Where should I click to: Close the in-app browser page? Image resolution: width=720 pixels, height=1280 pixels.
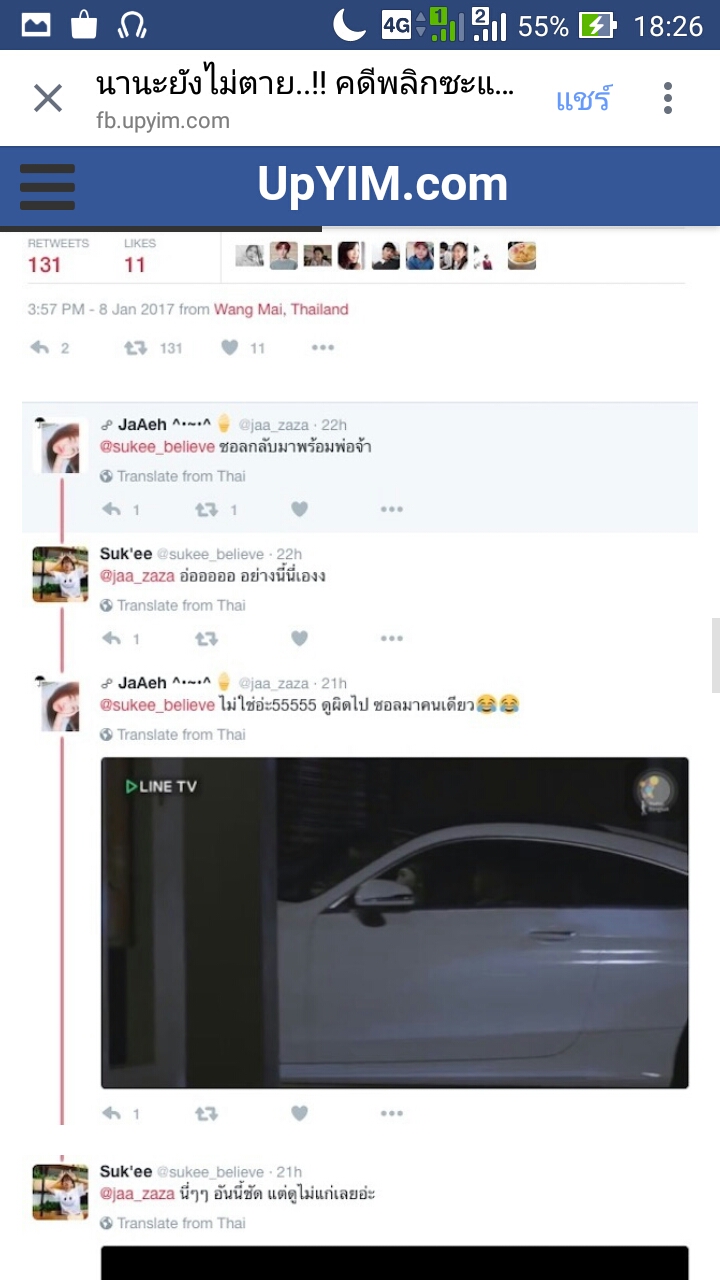(47, 98)
